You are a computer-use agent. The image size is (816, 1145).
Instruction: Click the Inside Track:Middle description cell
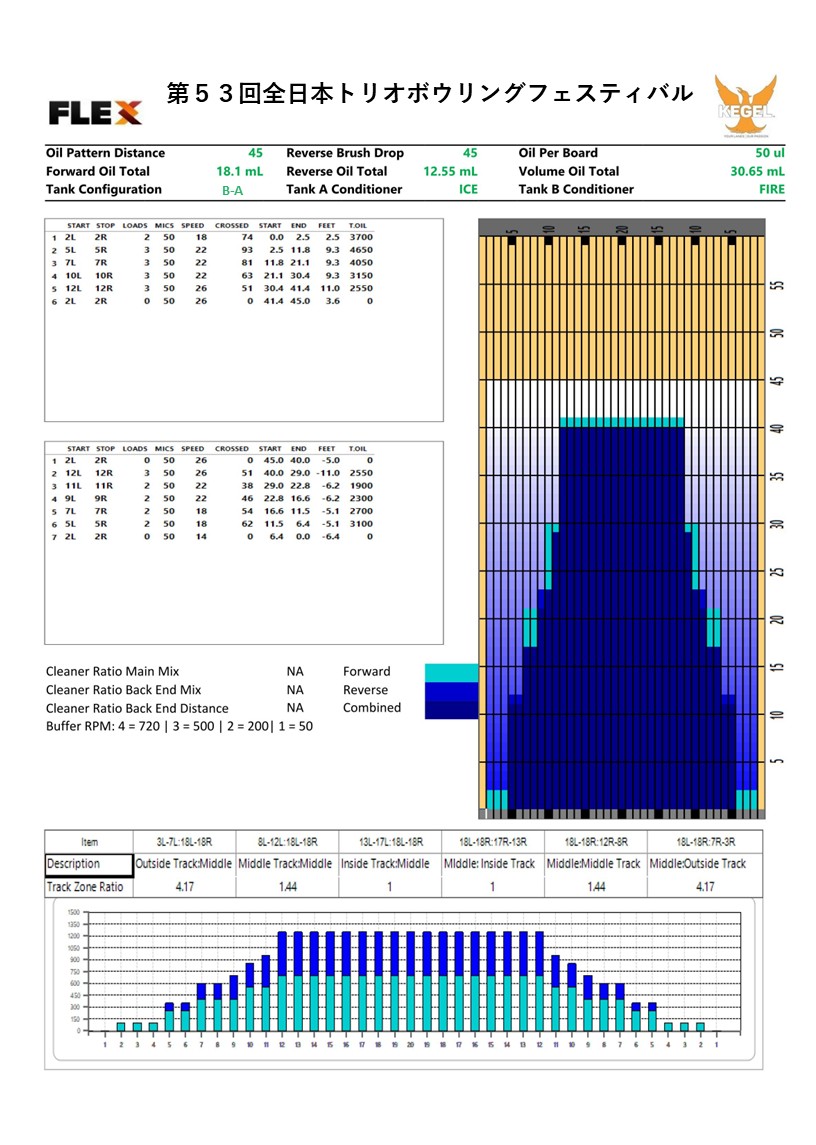point(390,864)
